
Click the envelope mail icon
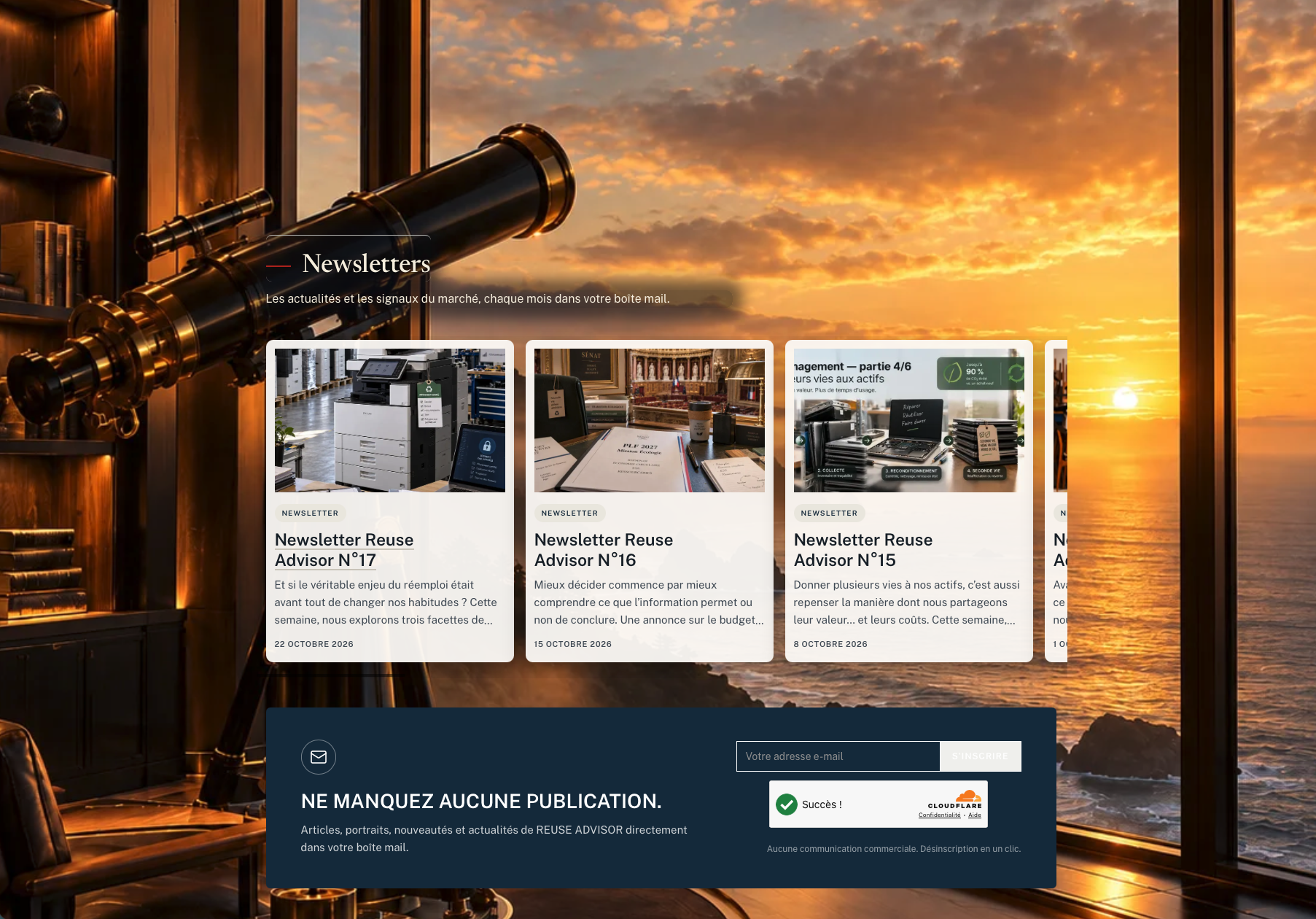click(x=319, y=757)
